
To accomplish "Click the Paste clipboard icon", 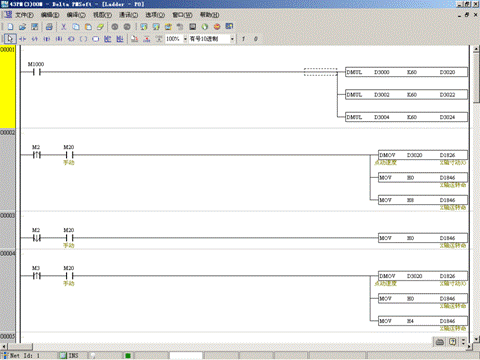I will pos(88,27).
